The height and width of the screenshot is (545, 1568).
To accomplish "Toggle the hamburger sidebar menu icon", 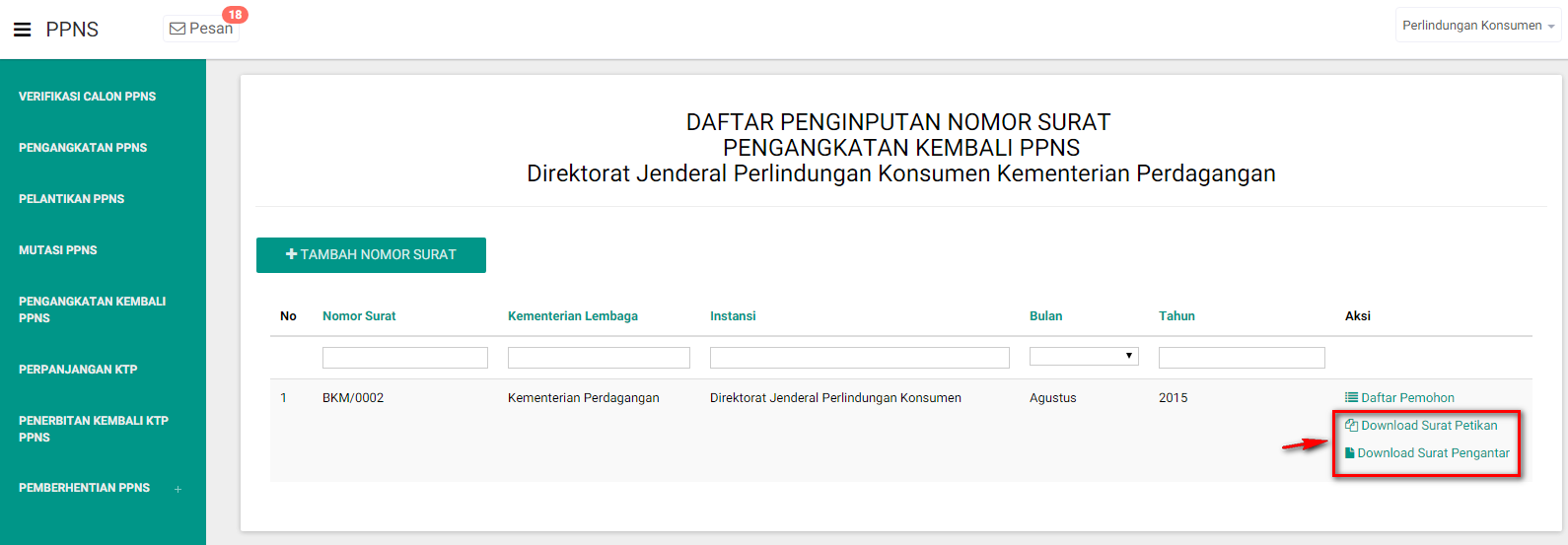I will coord(22,30).
